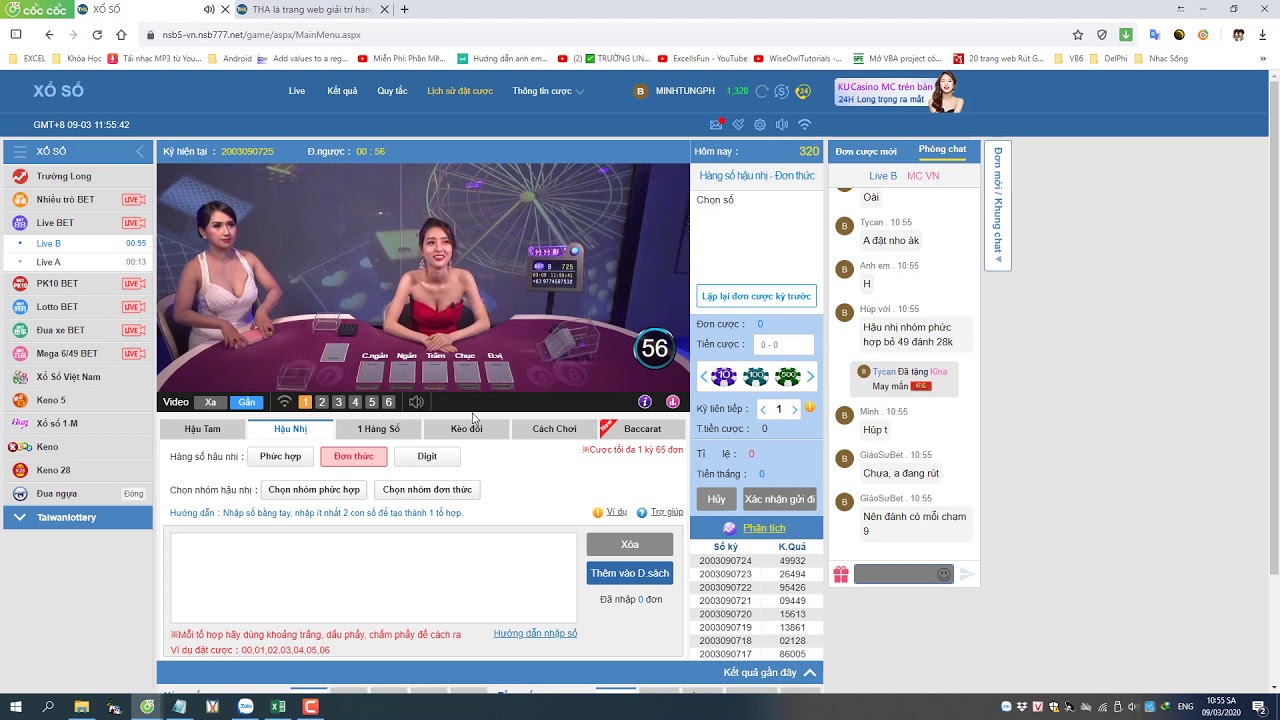The height and width of the screenshot is (720, 1280).
Task: Open the dollar transfer icon
Action: click(782, 91)
